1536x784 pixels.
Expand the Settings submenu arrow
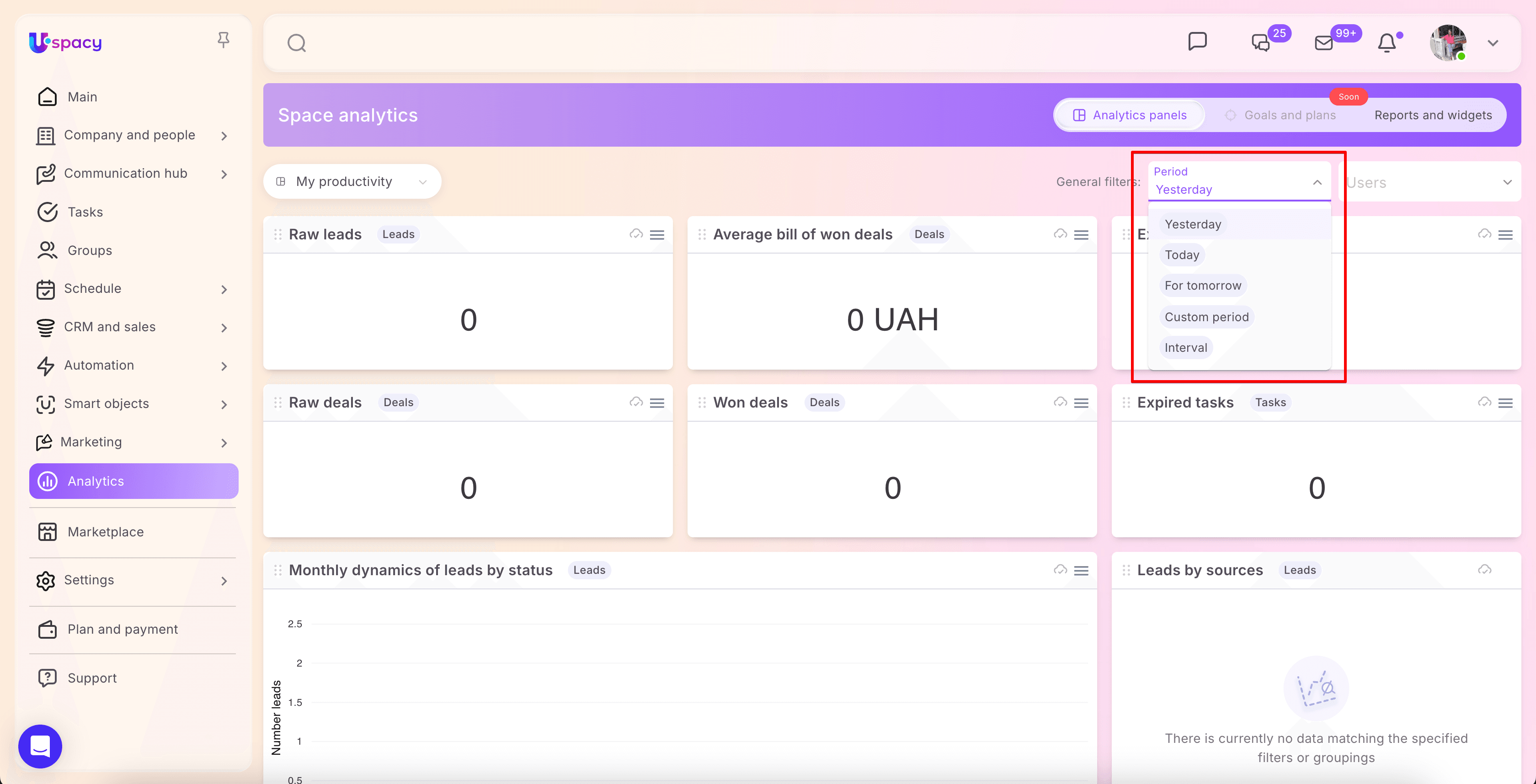224,581
